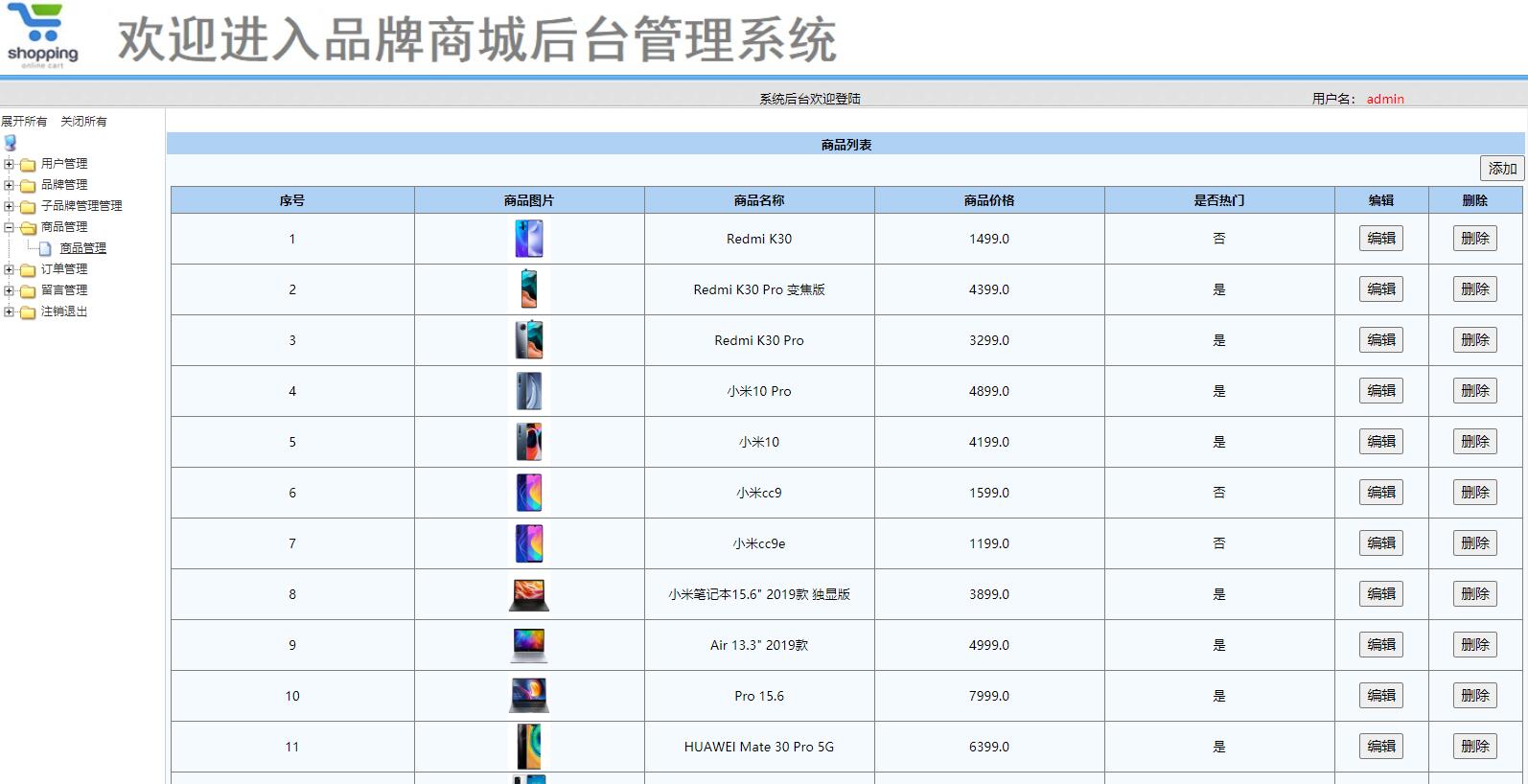This screenshot has width=1528, height=784.
Task: Open the 商品管理 sub-item link
Action: coord(83,248)
